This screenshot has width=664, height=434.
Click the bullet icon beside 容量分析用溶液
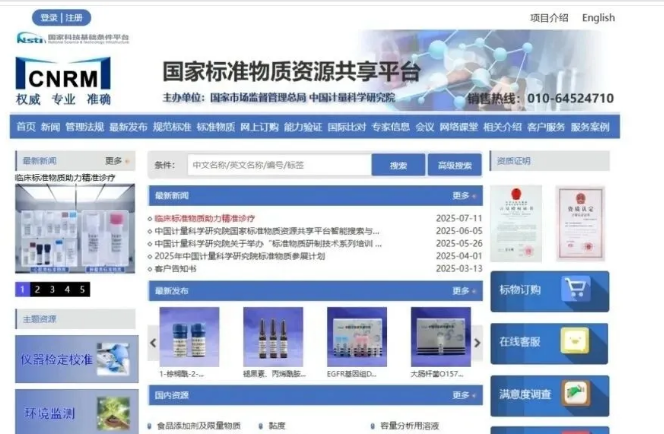pos(373,426)
